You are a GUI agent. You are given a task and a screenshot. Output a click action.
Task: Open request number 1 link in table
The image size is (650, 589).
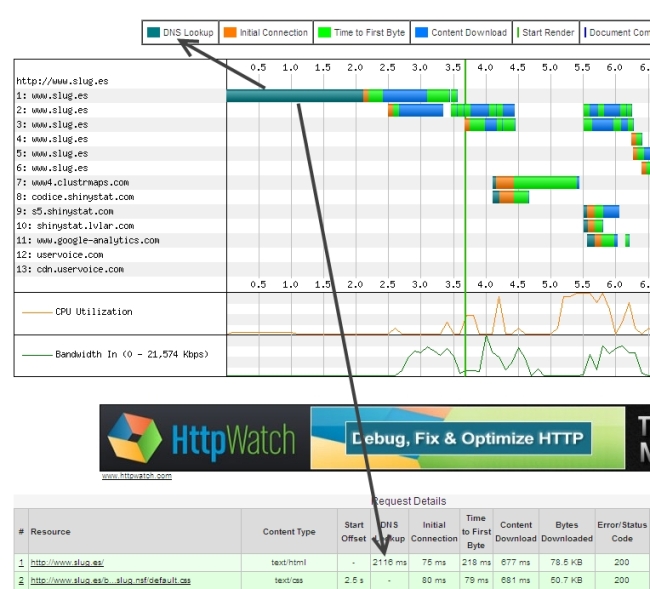21,562
